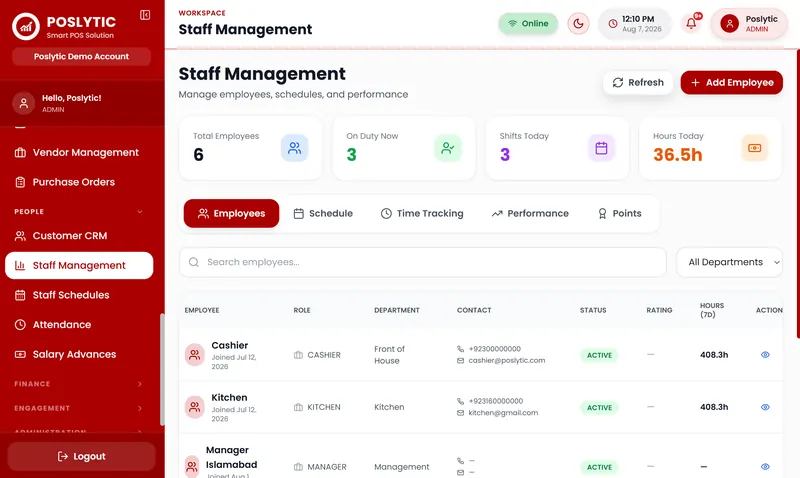Image resolution: width=800 pixels, height=478 pixels.
Task: Click Vendor Management sidebar icon
Action: [20, 153]
